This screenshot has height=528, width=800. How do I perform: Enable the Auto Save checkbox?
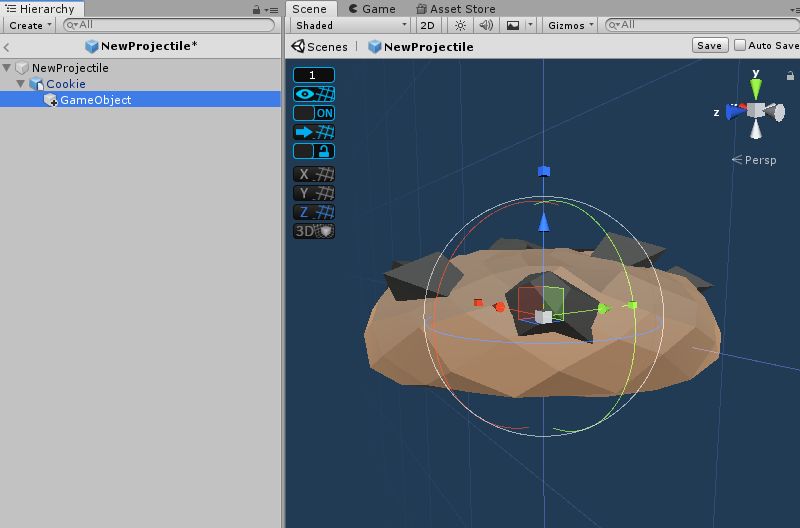(x=740, y=45)
